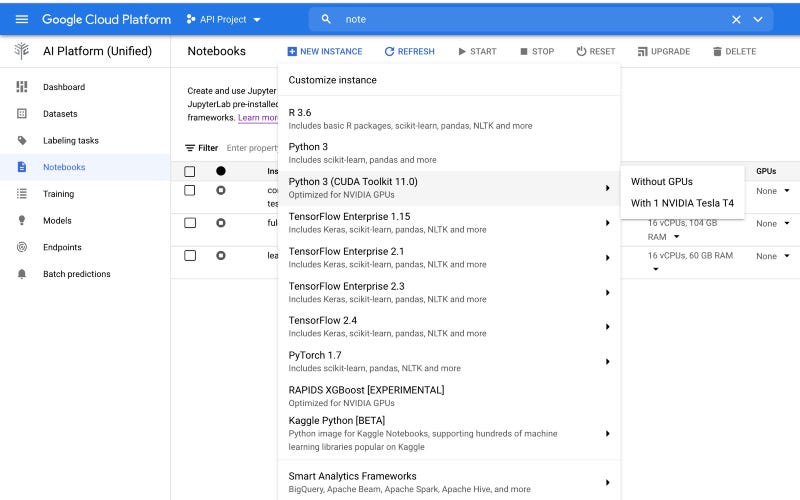
Task: Choose With 1 NVIDIA Tesla T4
Action: (x=682, y=203)
